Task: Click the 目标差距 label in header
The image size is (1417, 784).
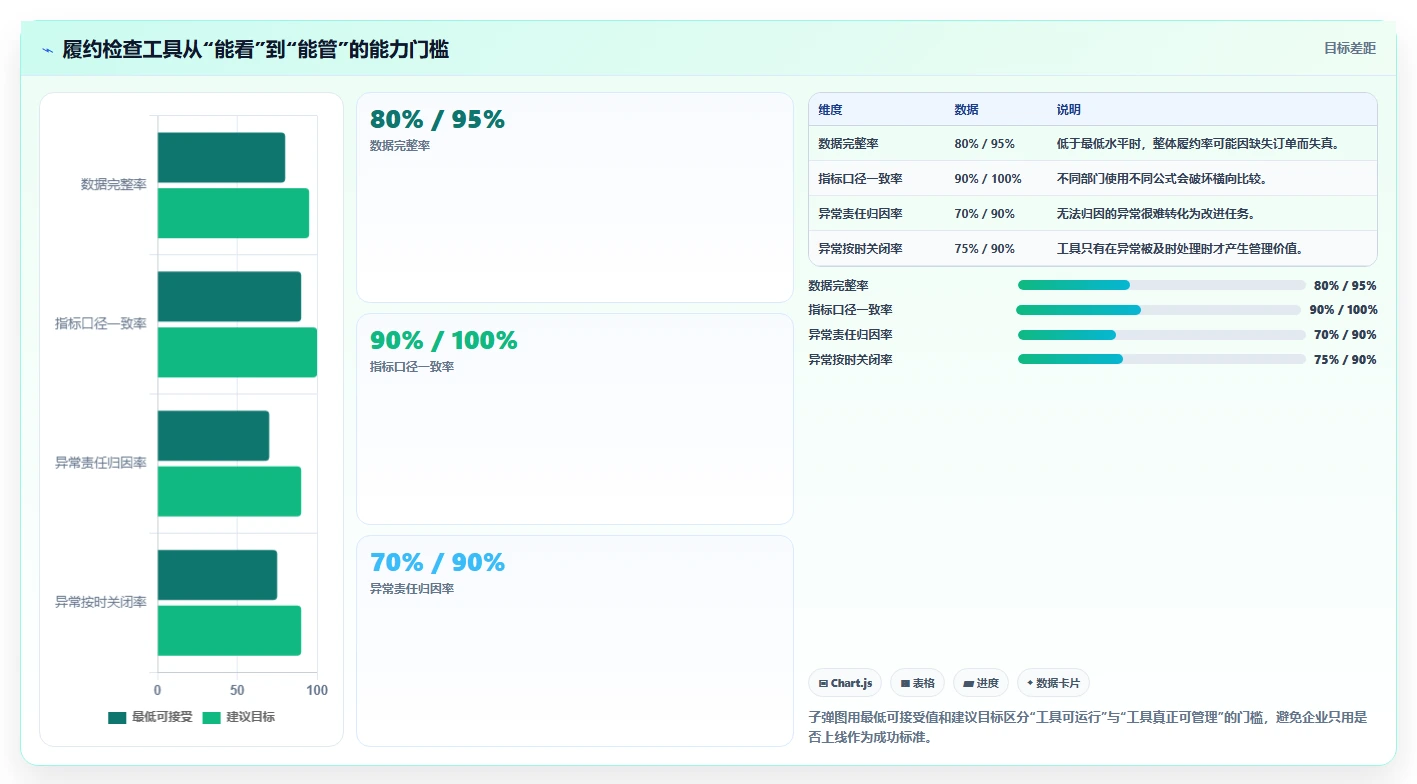Action: [x=1349, y=48]
